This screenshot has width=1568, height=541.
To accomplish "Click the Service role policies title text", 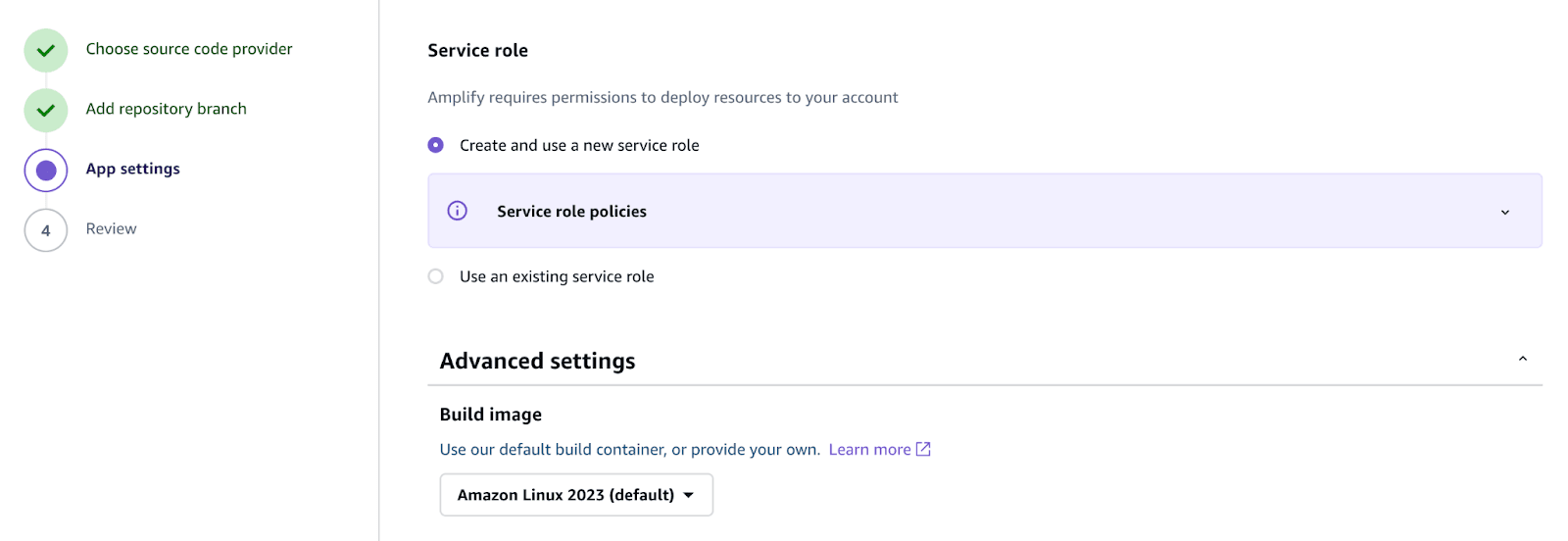I will [571, 212].
